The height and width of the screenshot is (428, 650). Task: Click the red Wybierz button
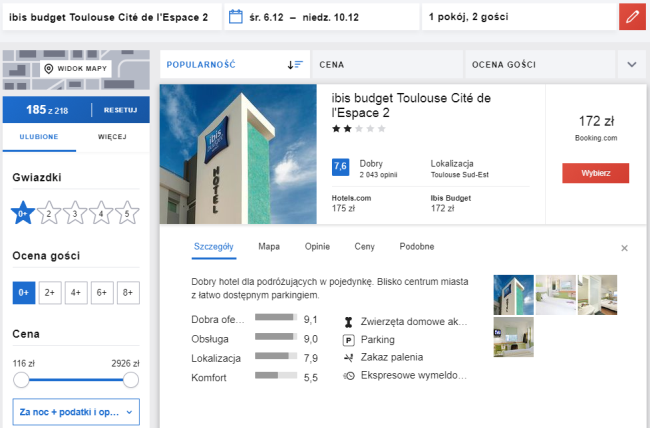point(595,173)
